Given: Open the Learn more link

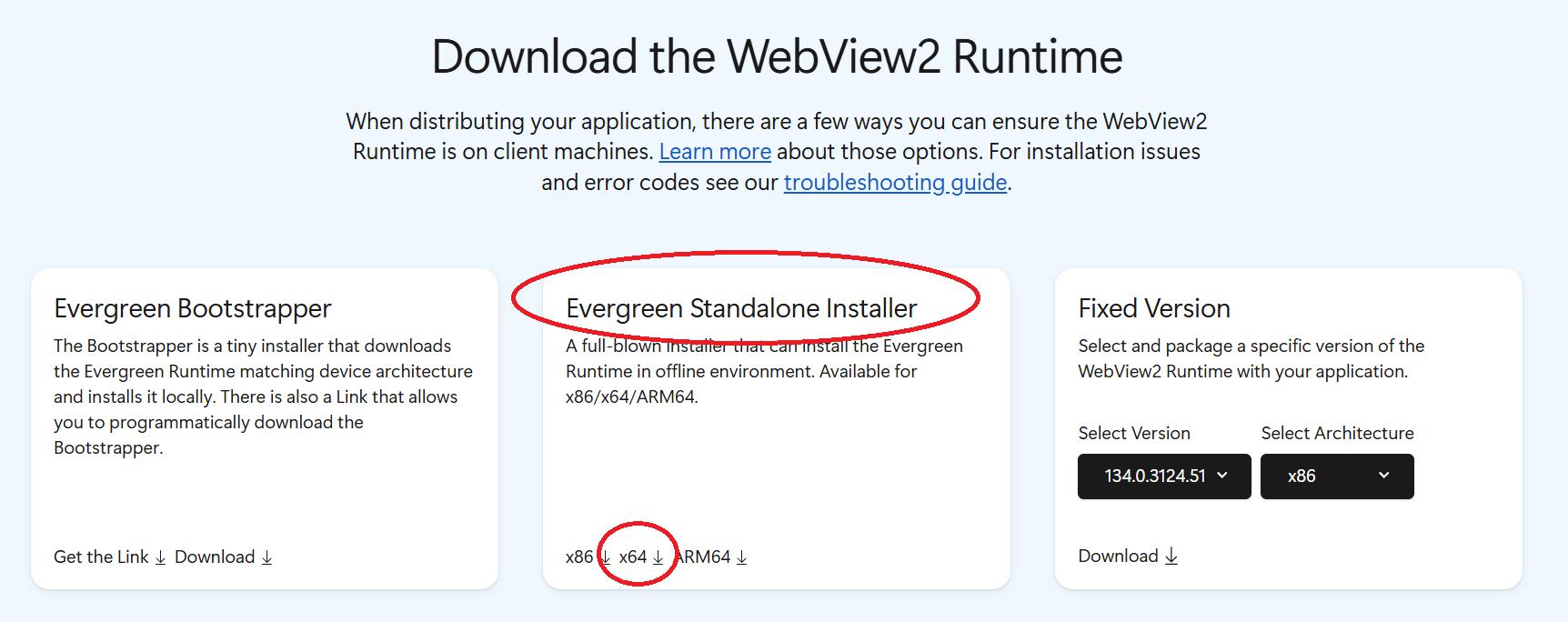Looking at the screenshot, I should click(715, 152).
